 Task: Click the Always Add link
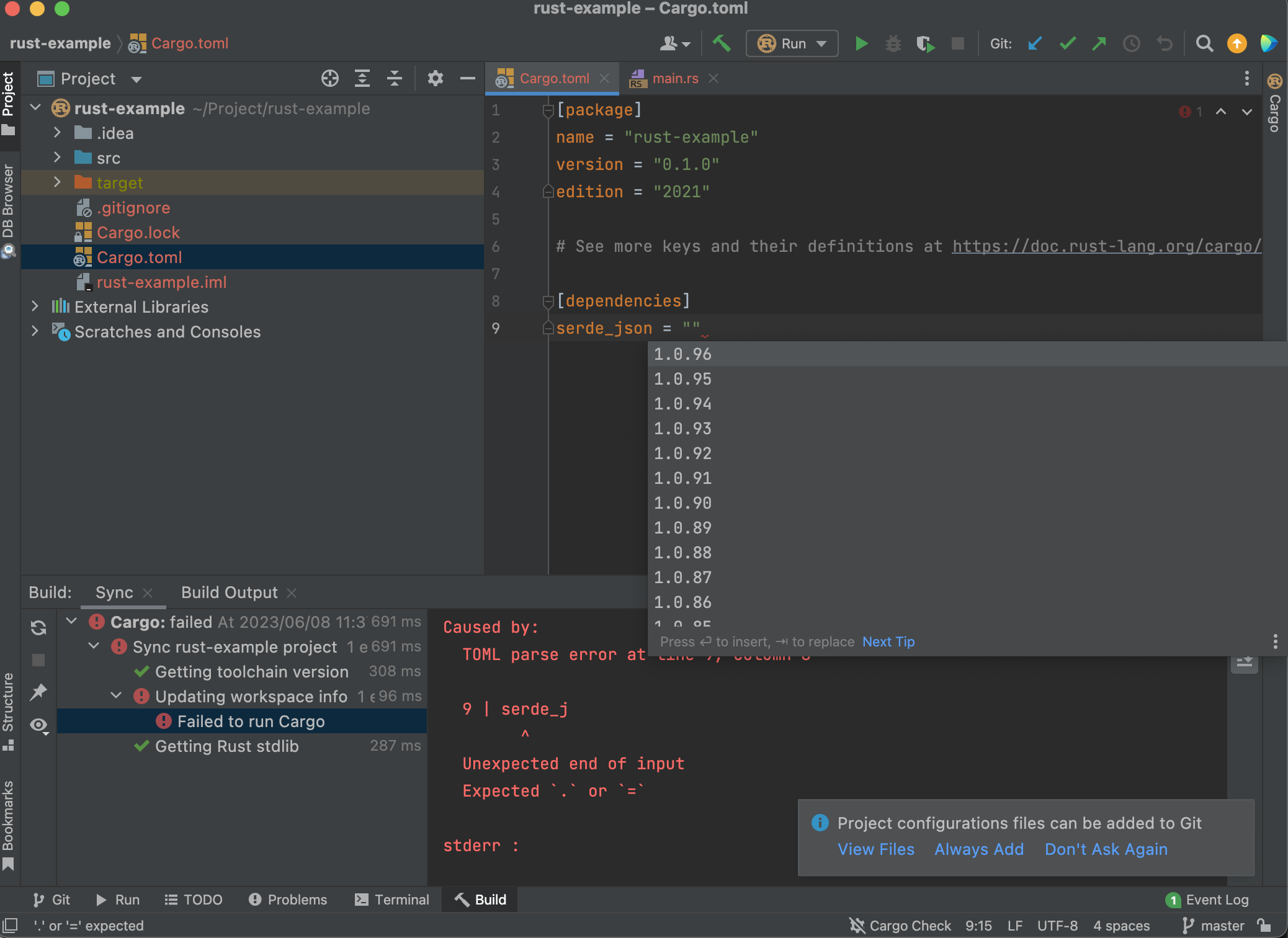click(x=979, y=849)
